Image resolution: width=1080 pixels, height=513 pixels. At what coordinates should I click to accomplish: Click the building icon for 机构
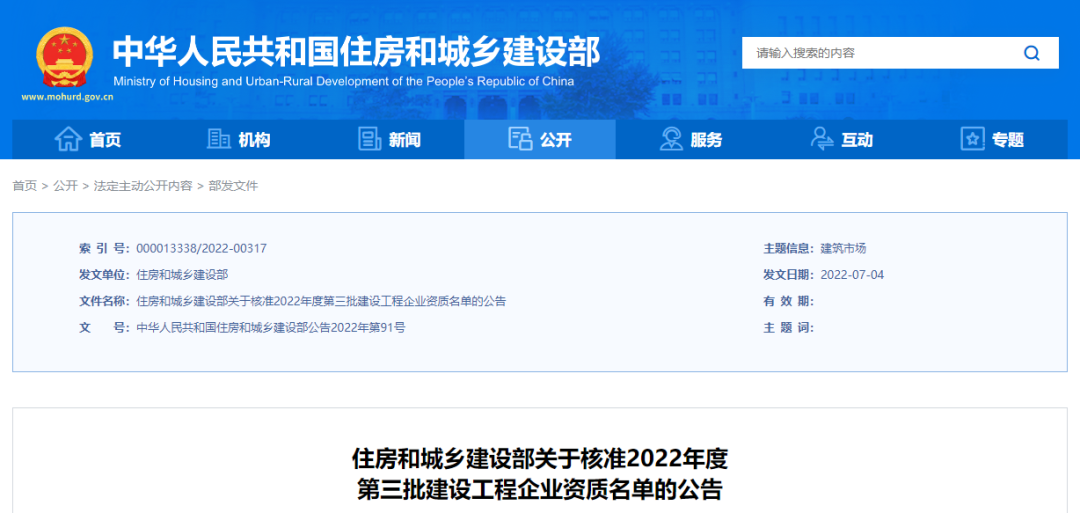(218, 140)
